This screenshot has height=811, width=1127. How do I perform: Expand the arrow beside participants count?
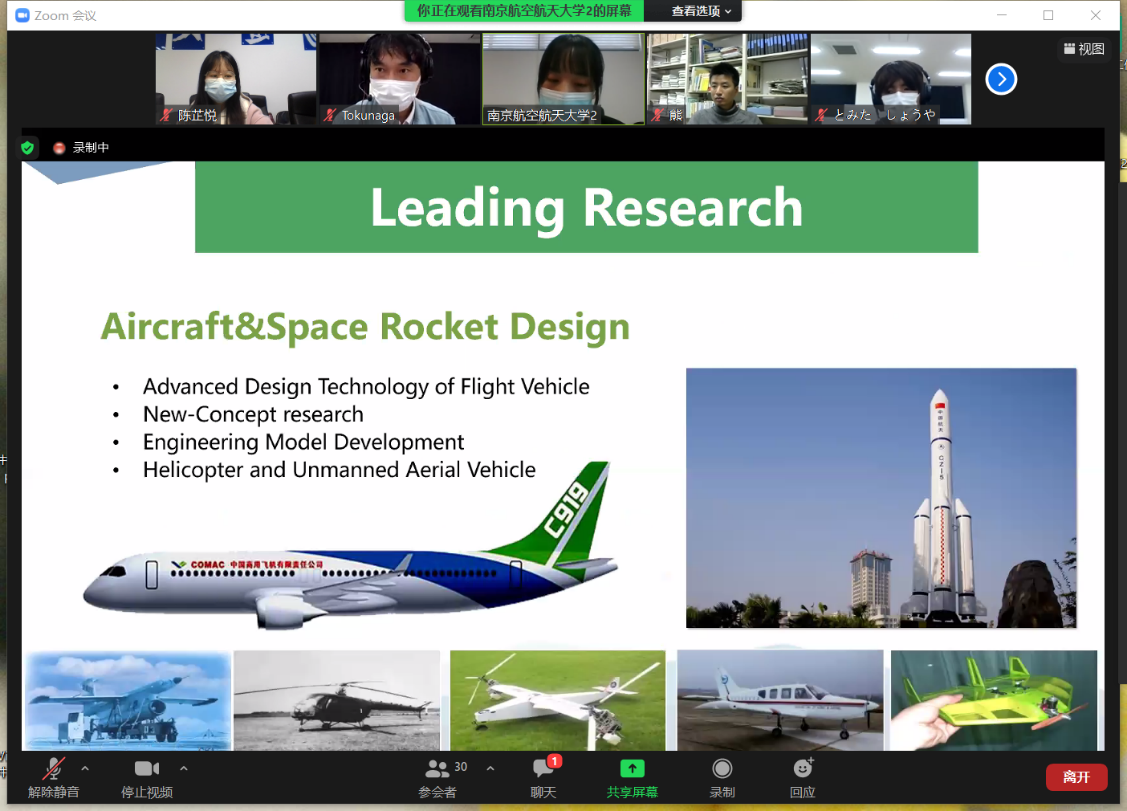tap(490, 768)
